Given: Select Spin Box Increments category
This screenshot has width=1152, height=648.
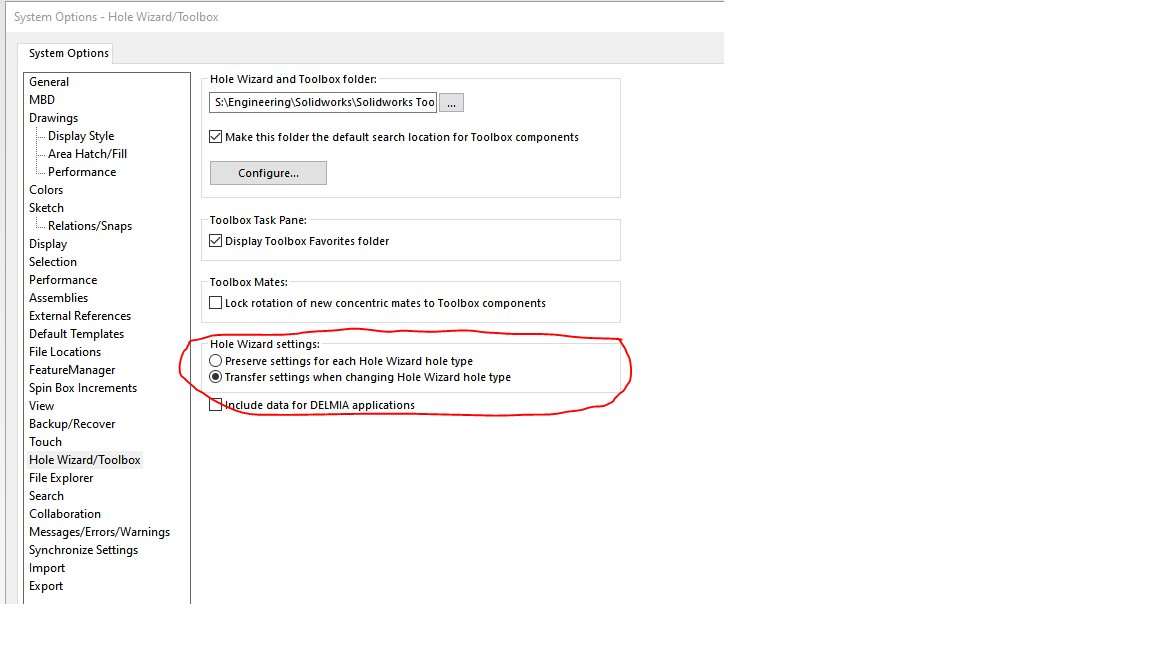Looking at the screenshot, I should click(x=83, y=388).
